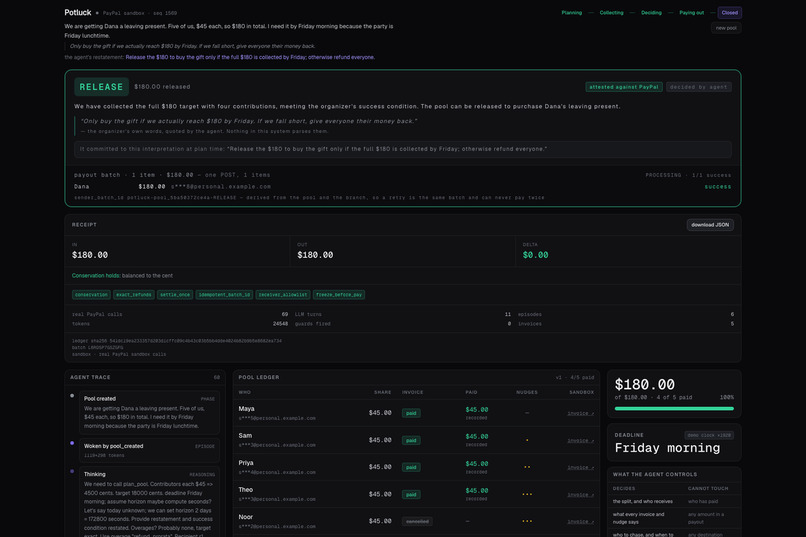Click the three nudge dots in Noor's row
Screen dimensions: 806x537
[527, 521]
